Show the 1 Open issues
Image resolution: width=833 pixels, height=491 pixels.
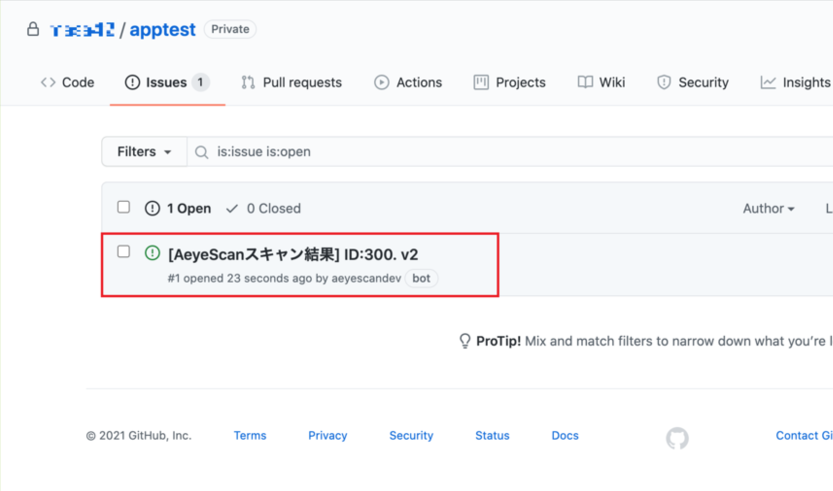click(x=178, y=208)
